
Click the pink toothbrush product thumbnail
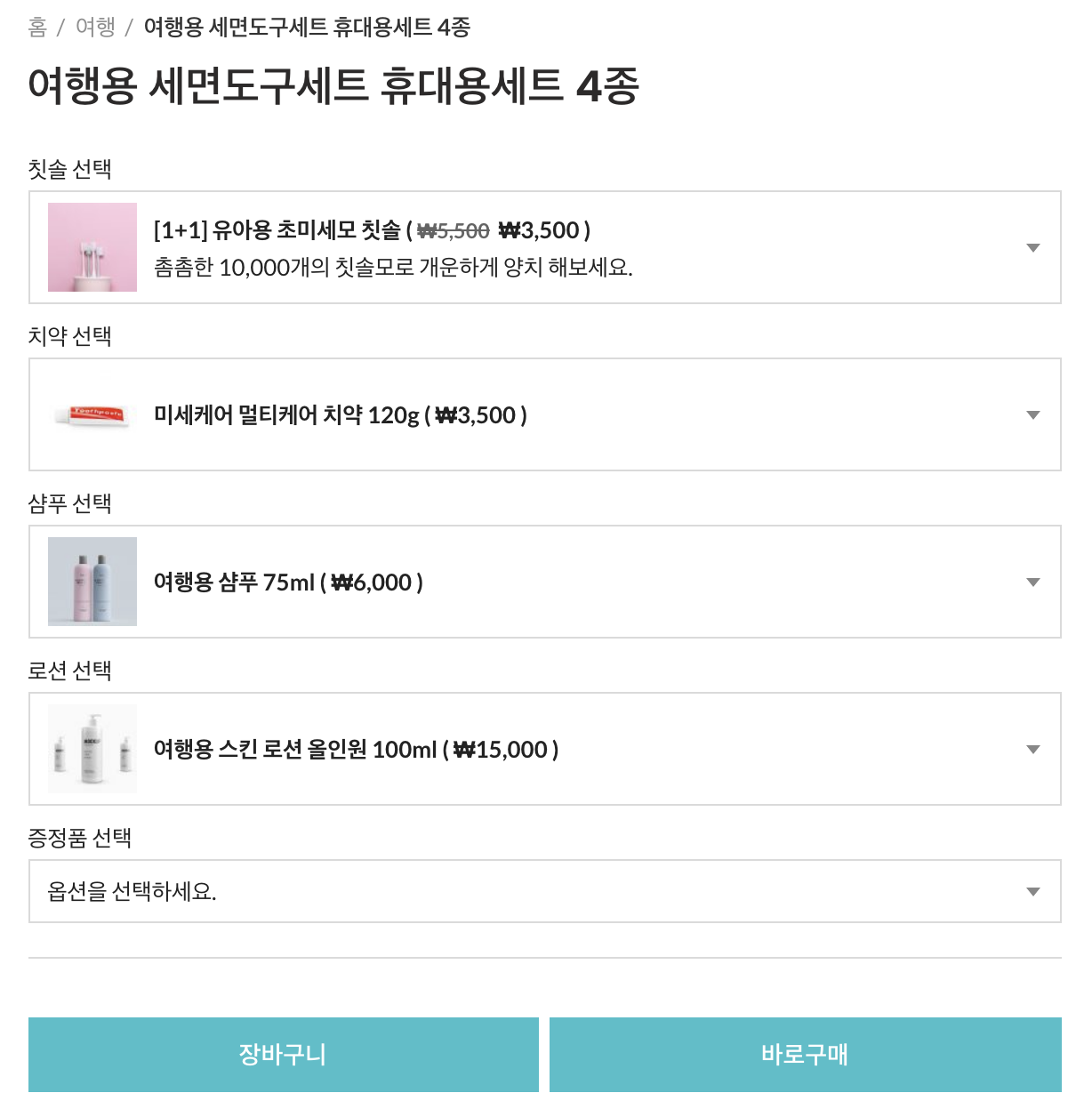[x=92, y=247]
